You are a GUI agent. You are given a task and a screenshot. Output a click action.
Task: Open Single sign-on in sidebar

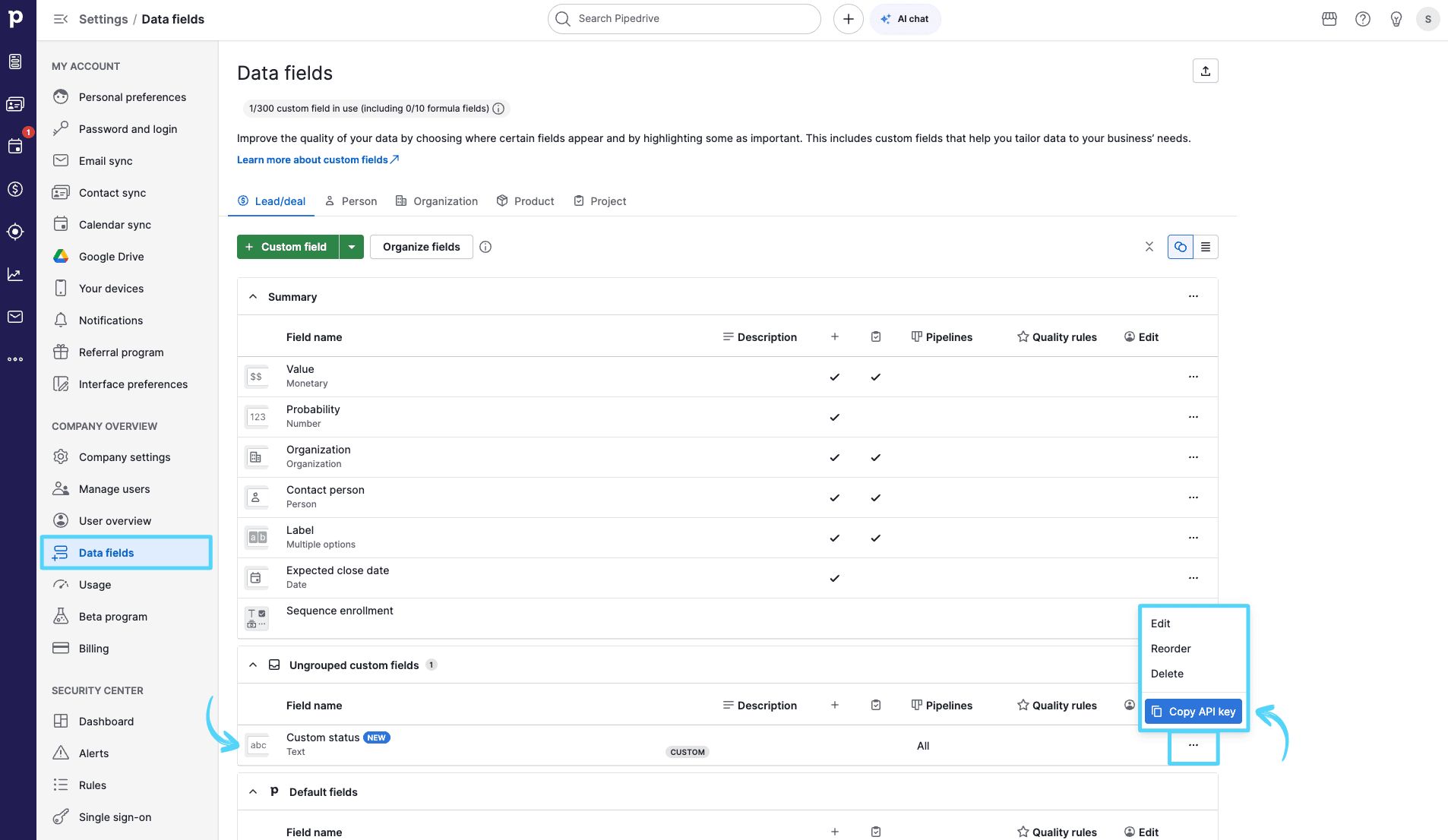click(x=127, y=817)
